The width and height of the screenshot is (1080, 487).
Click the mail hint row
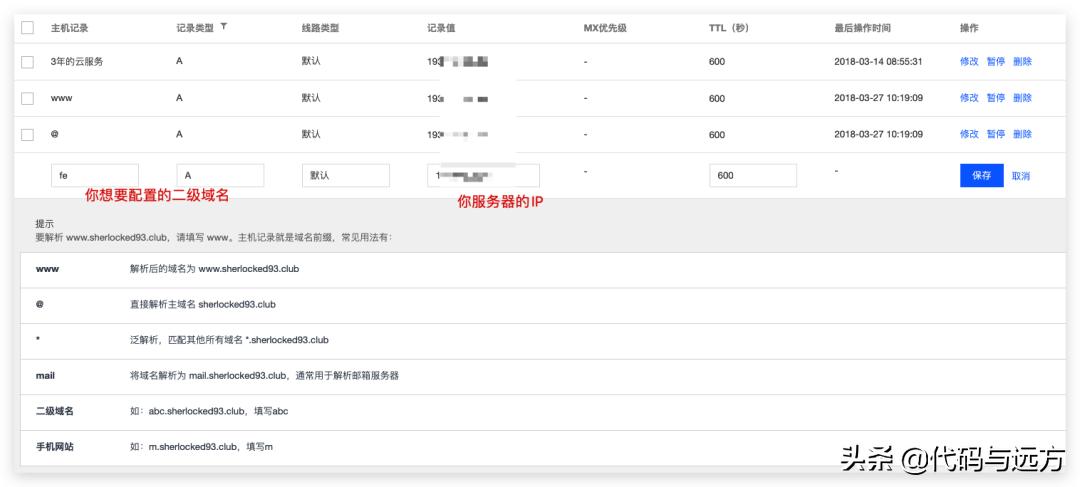pyautogui.click(x=543, y=376)
